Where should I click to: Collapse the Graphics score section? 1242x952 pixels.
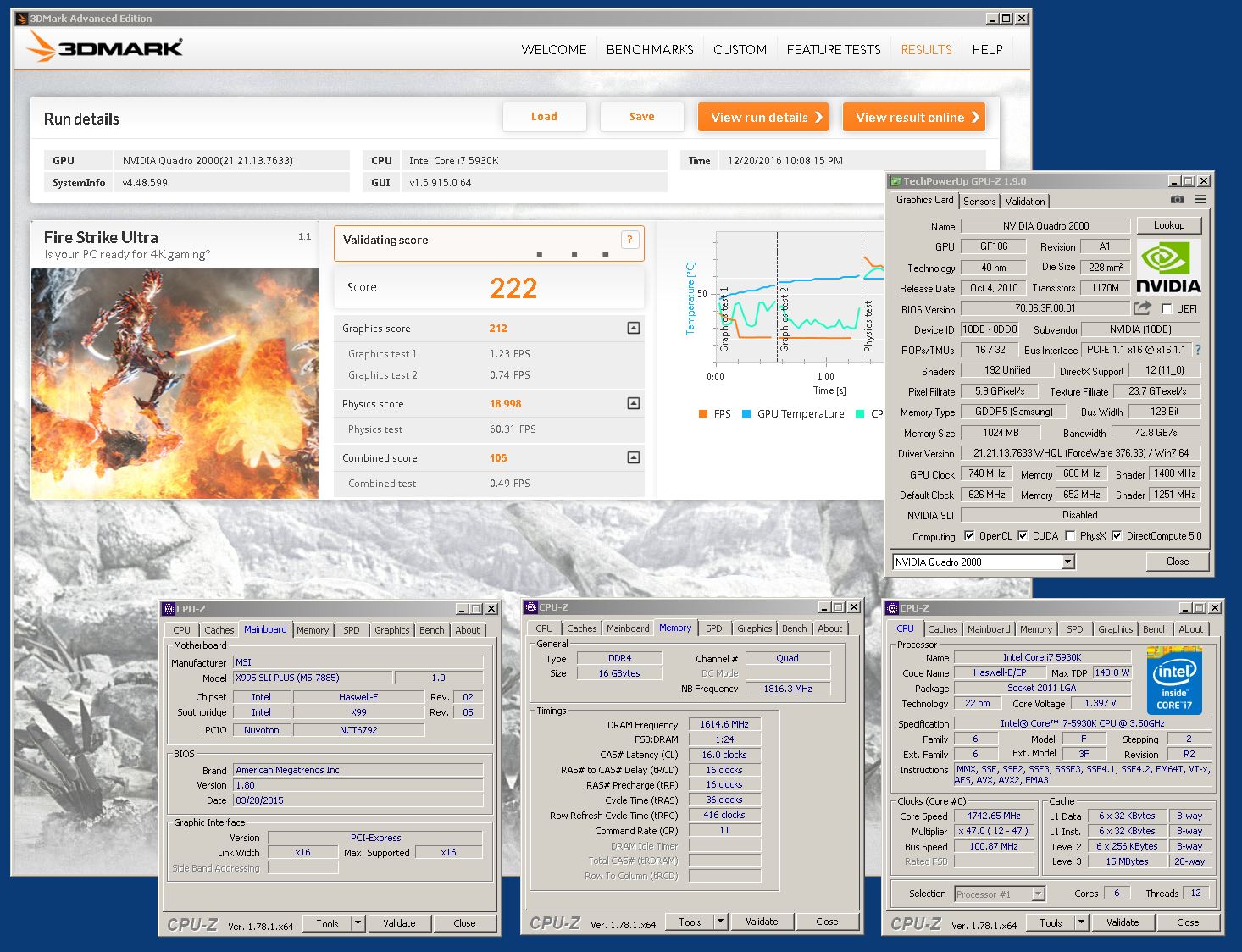coord(633,328)
